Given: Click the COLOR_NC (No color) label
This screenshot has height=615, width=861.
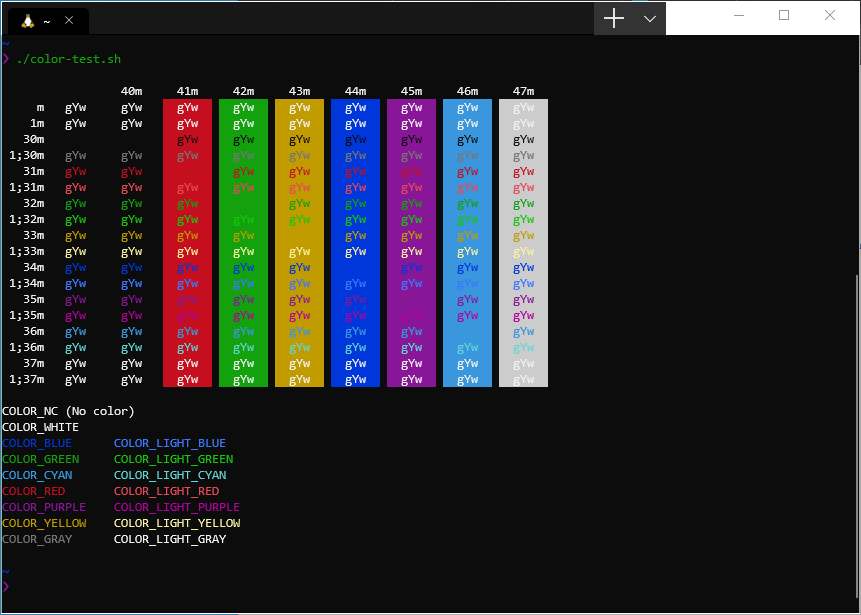Looking at the screenshot, I should click(x=66, y=411).
